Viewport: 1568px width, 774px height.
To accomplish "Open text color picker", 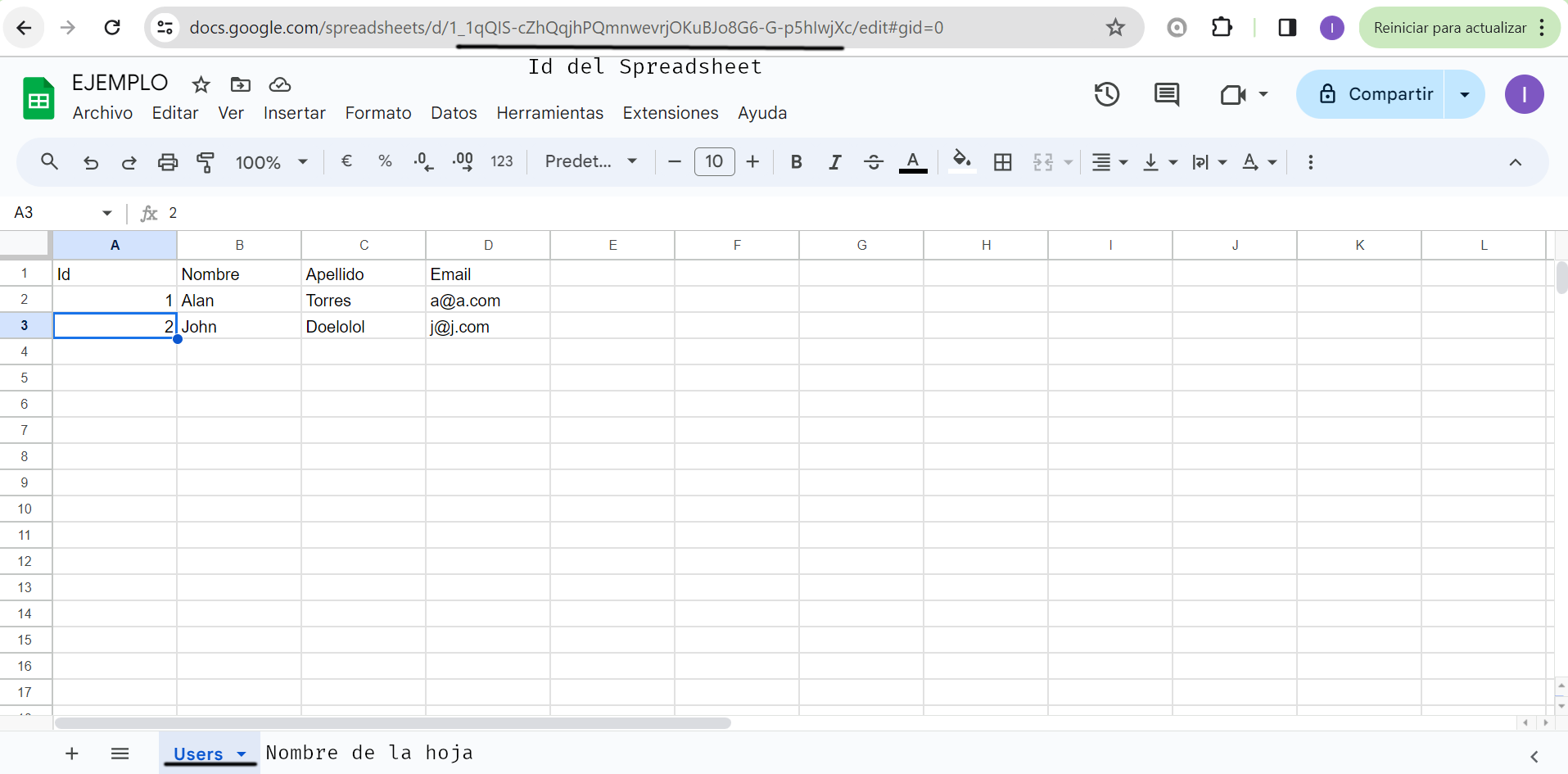I will [913, 162].
